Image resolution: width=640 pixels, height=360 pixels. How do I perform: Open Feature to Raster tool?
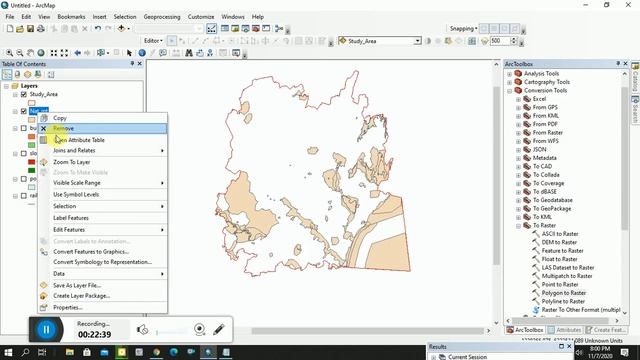[562, 251]
